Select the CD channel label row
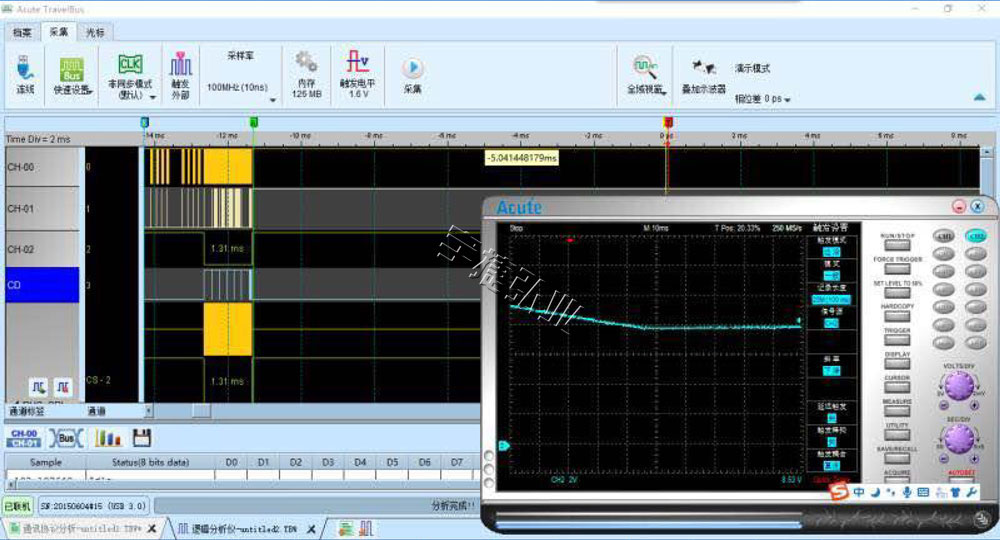This screenshot has width=1000, height=540. pyautogui.click(x=42, y=284)
